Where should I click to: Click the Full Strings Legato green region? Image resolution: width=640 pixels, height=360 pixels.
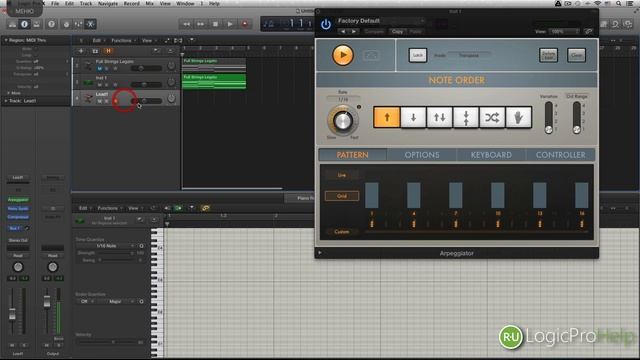pyautogui.click(x=214, y=81)
